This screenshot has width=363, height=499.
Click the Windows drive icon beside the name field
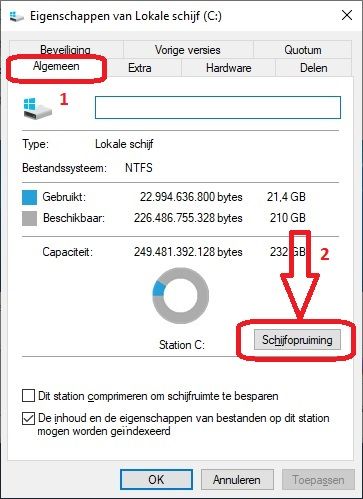(38, 108)
